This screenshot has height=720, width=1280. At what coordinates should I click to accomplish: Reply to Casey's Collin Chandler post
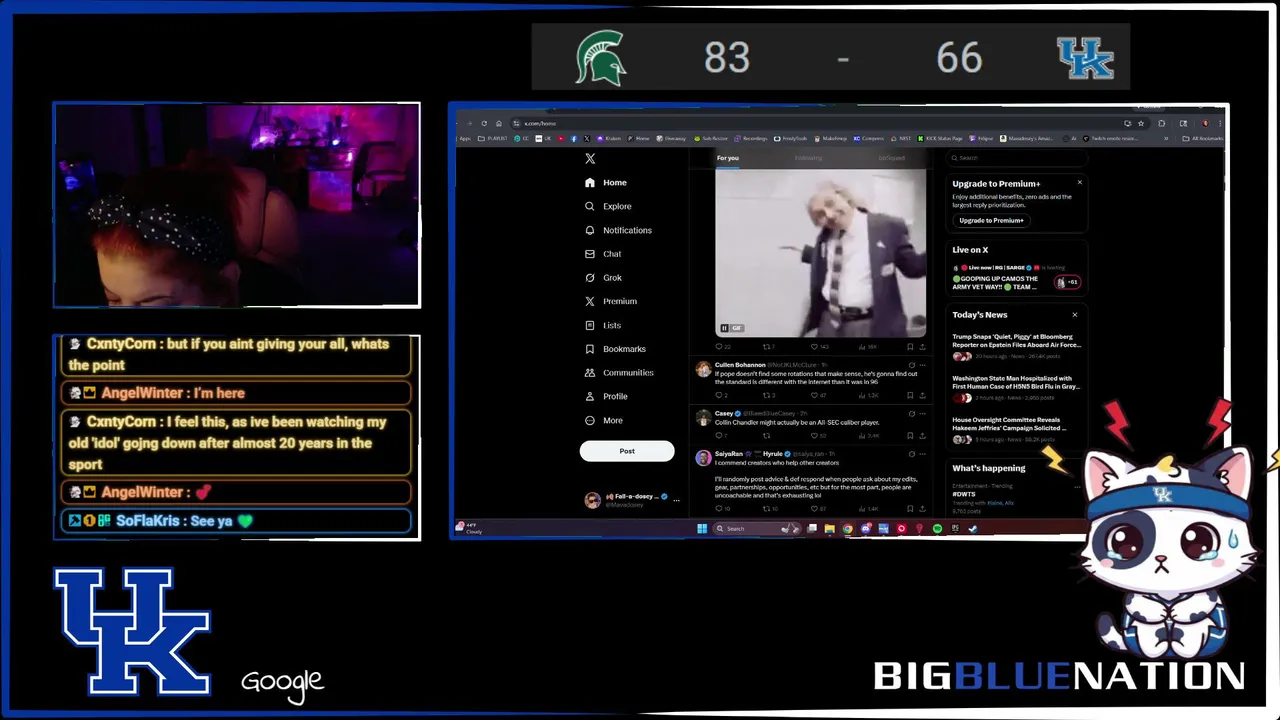719,436
